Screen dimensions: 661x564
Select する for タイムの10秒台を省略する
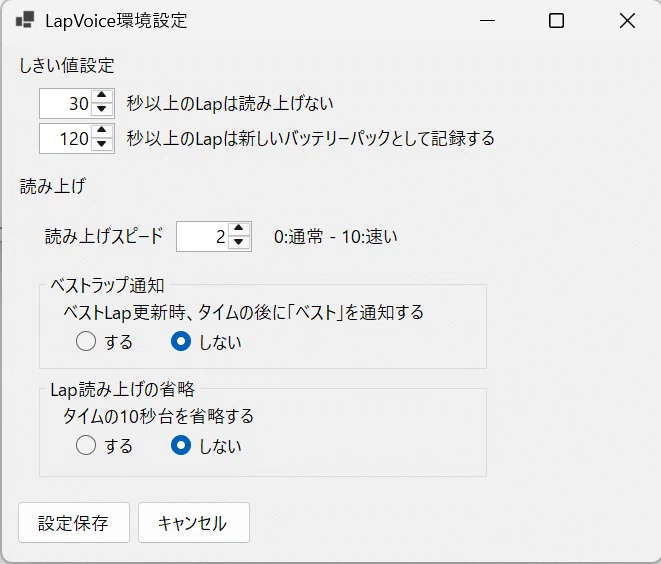pyautogui.click(x=86, y=446)
